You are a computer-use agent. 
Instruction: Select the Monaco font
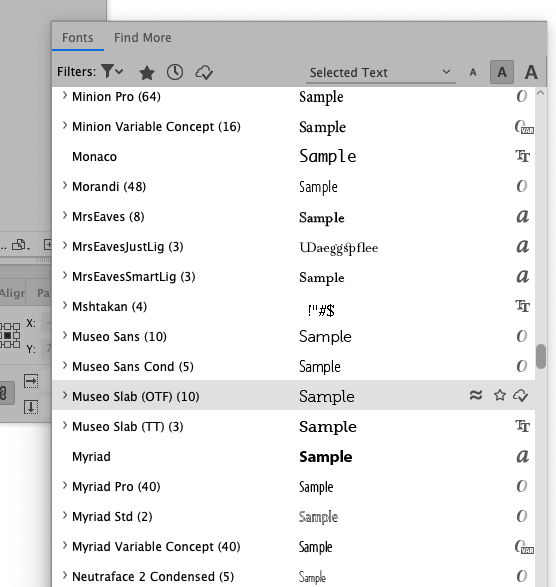coord(94,156)
